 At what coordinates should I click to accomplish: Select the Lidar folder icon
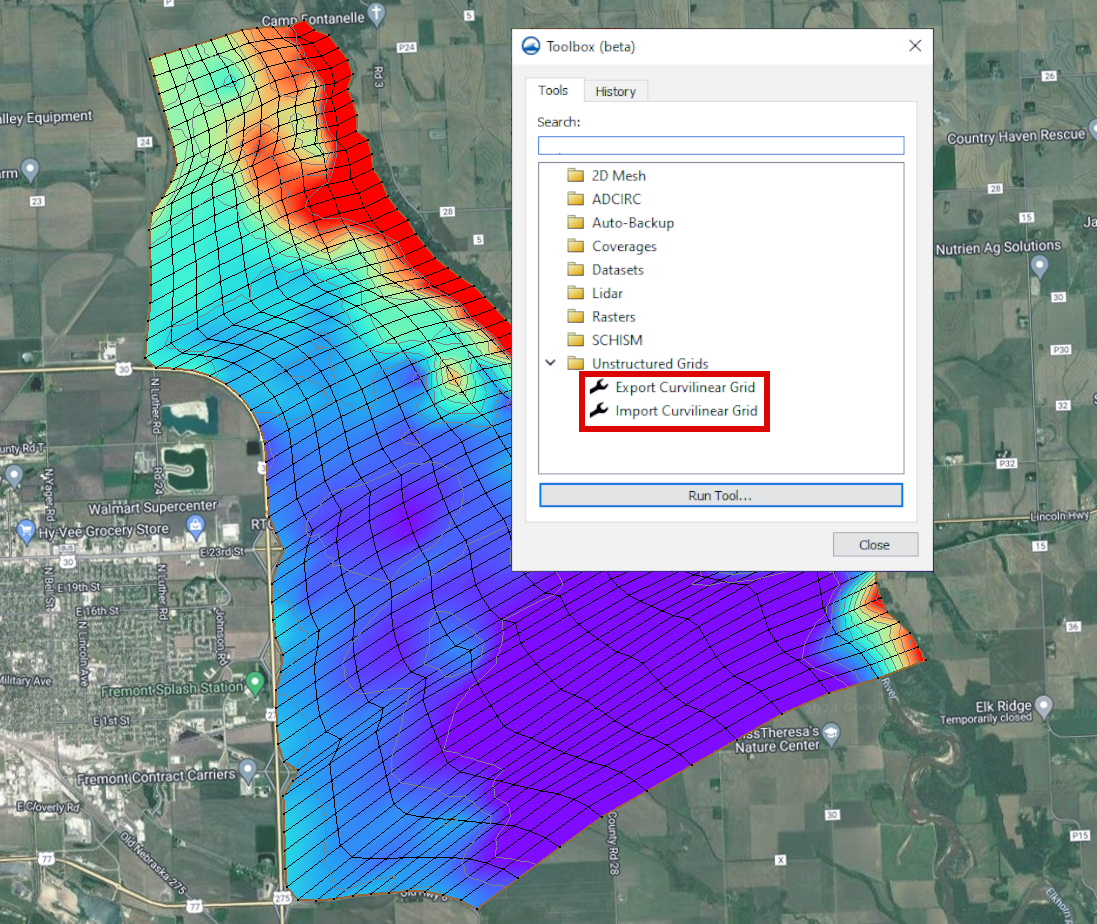point(577,292)
